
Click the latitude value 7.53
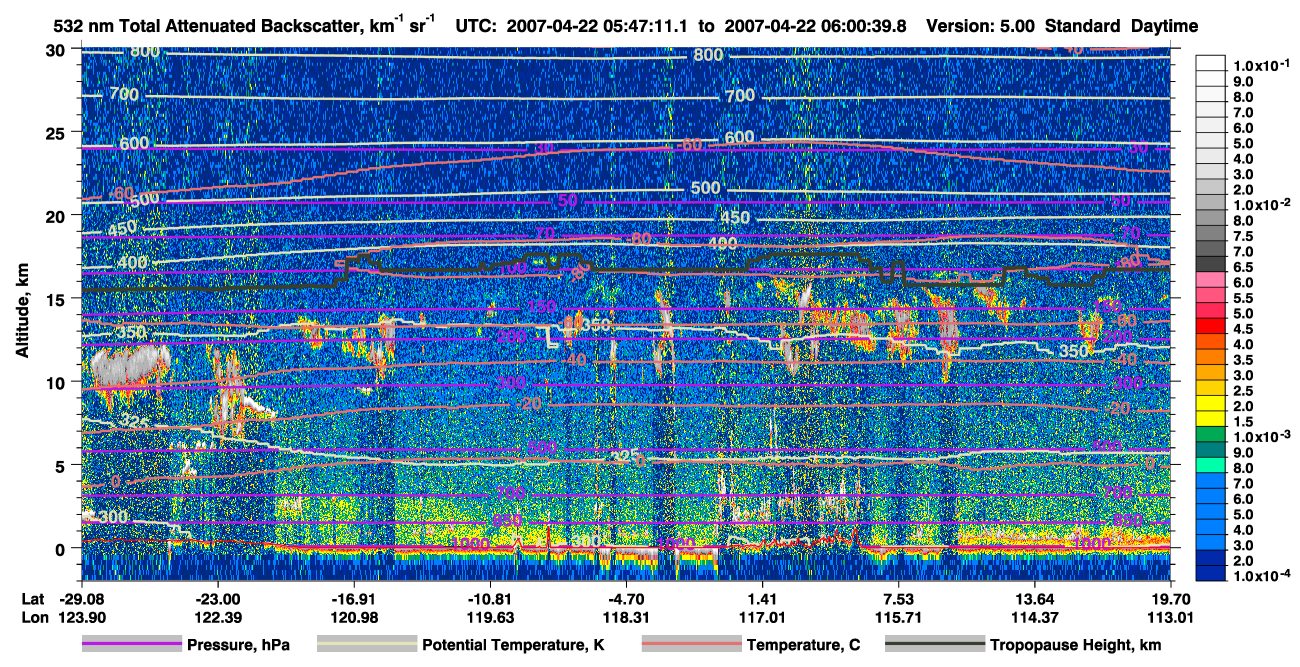[899, 600]
